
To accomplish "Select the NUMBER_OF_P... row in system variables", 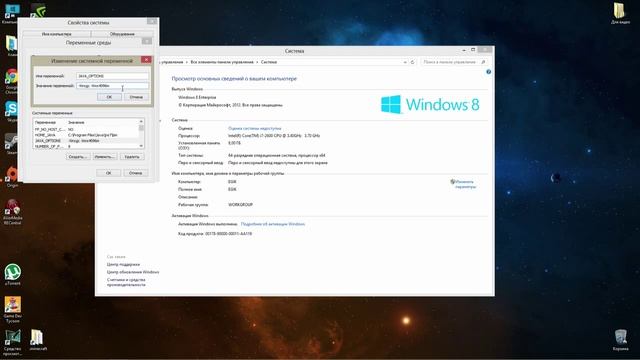I will pyautogui.click(x=86, y=146).
